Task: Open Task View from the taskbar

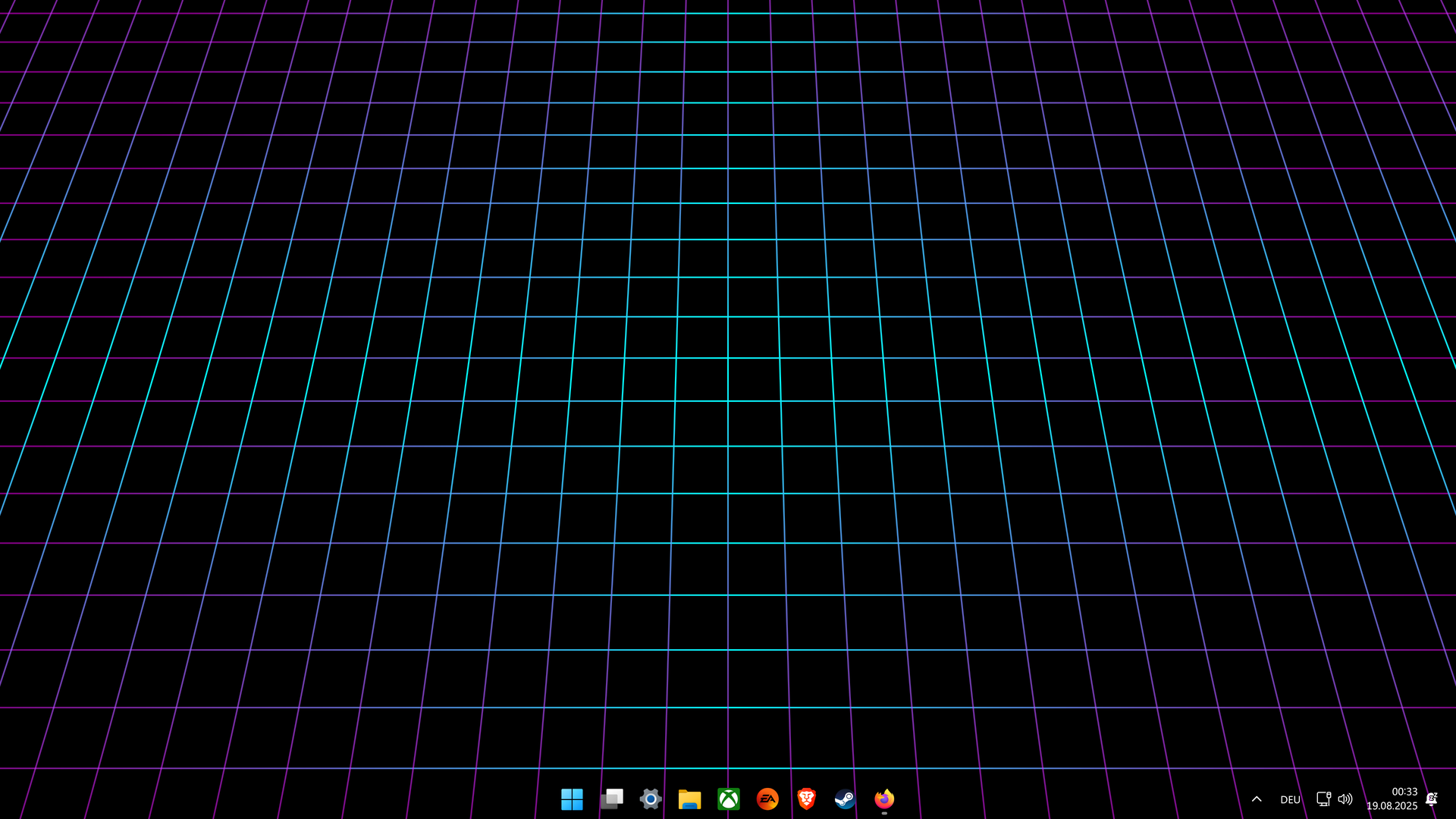Action: [611, 799]
